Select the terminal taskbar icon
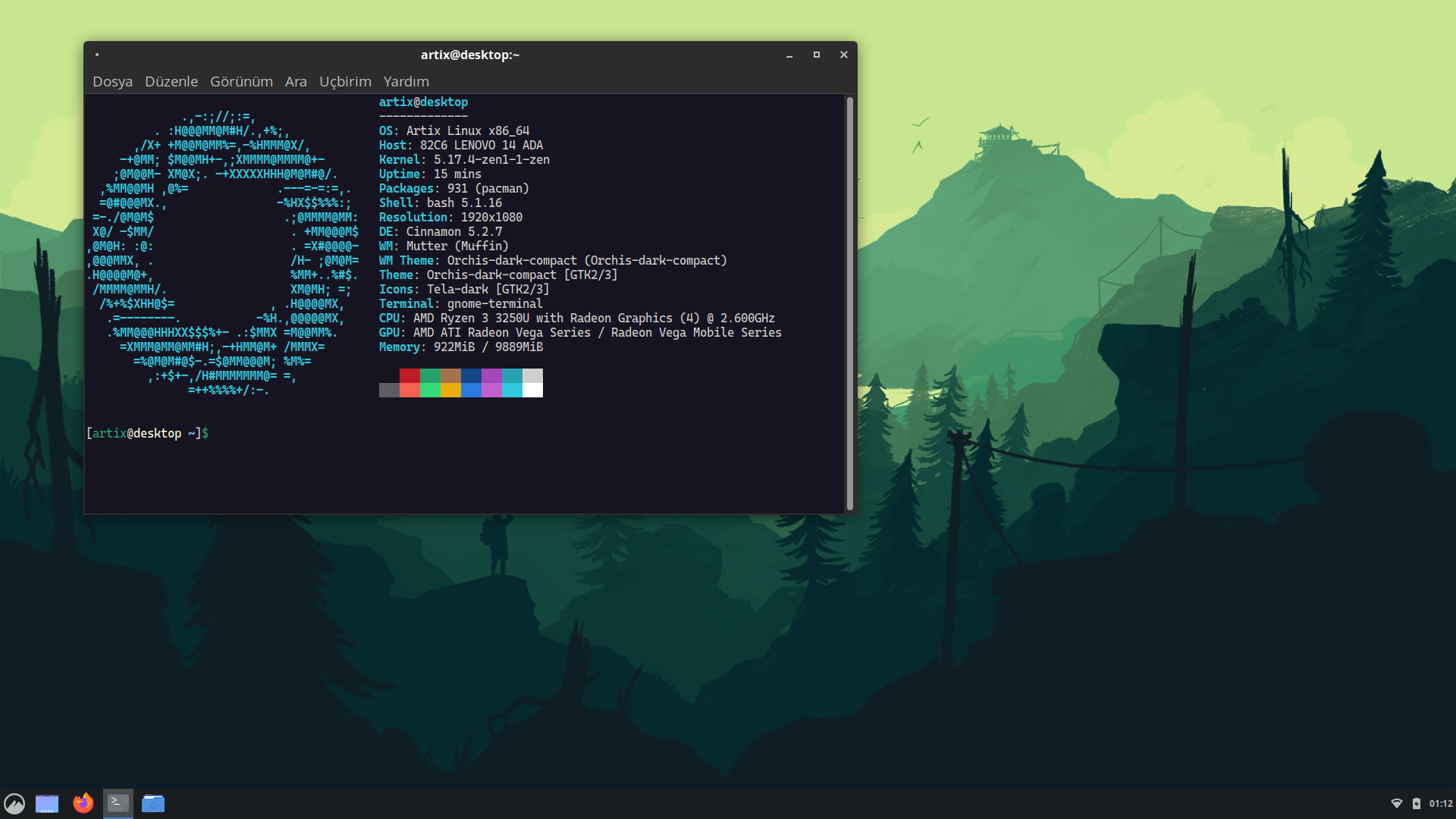Viewport: 1456px width, 819px height. tap(118, 803)
